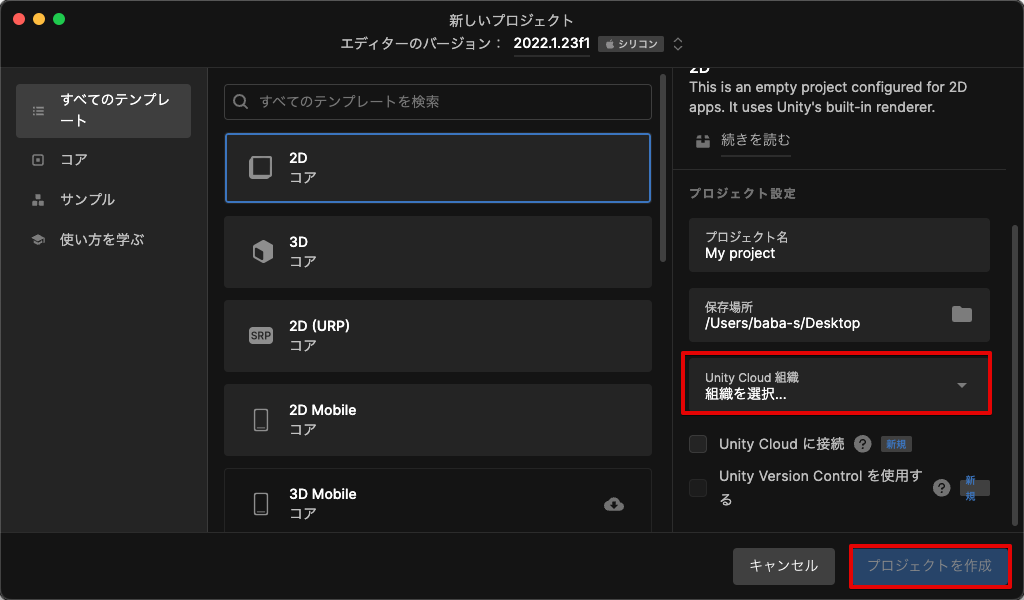Open the 使い方を学ぶ category
This screenshot has height=600, width=1024.
pos(101,240)
